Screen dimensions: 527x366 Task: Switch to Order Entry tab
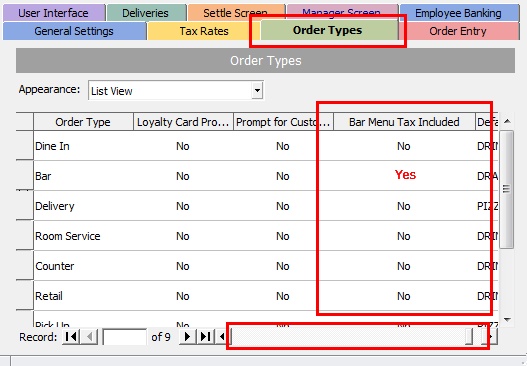point(458,31)
